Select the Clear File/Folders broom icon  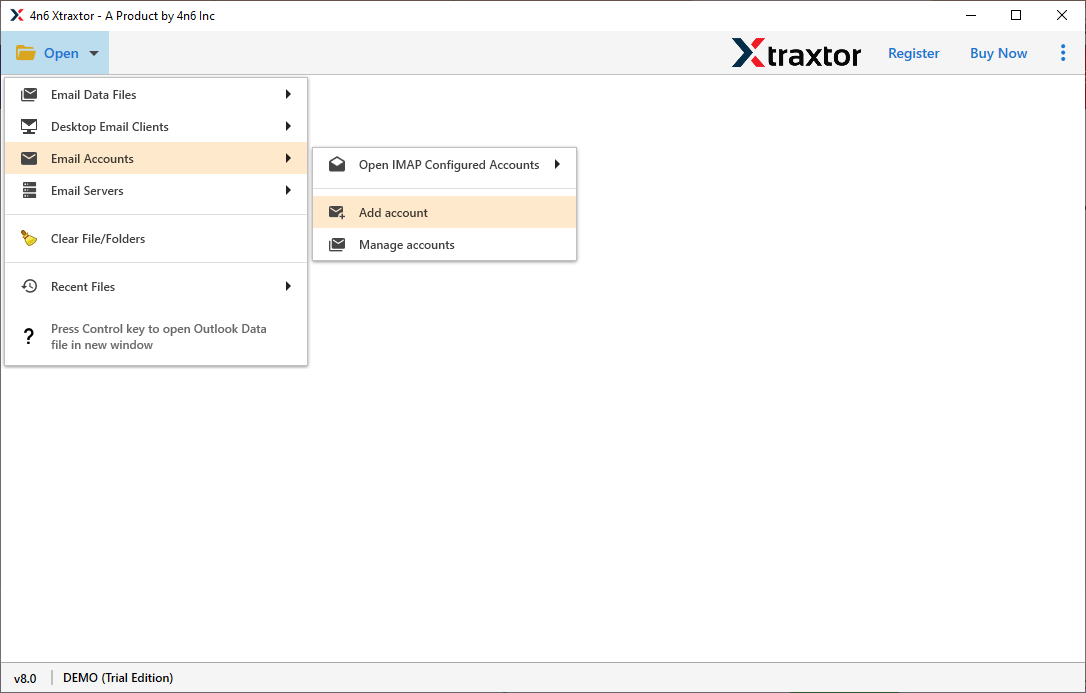28,238
